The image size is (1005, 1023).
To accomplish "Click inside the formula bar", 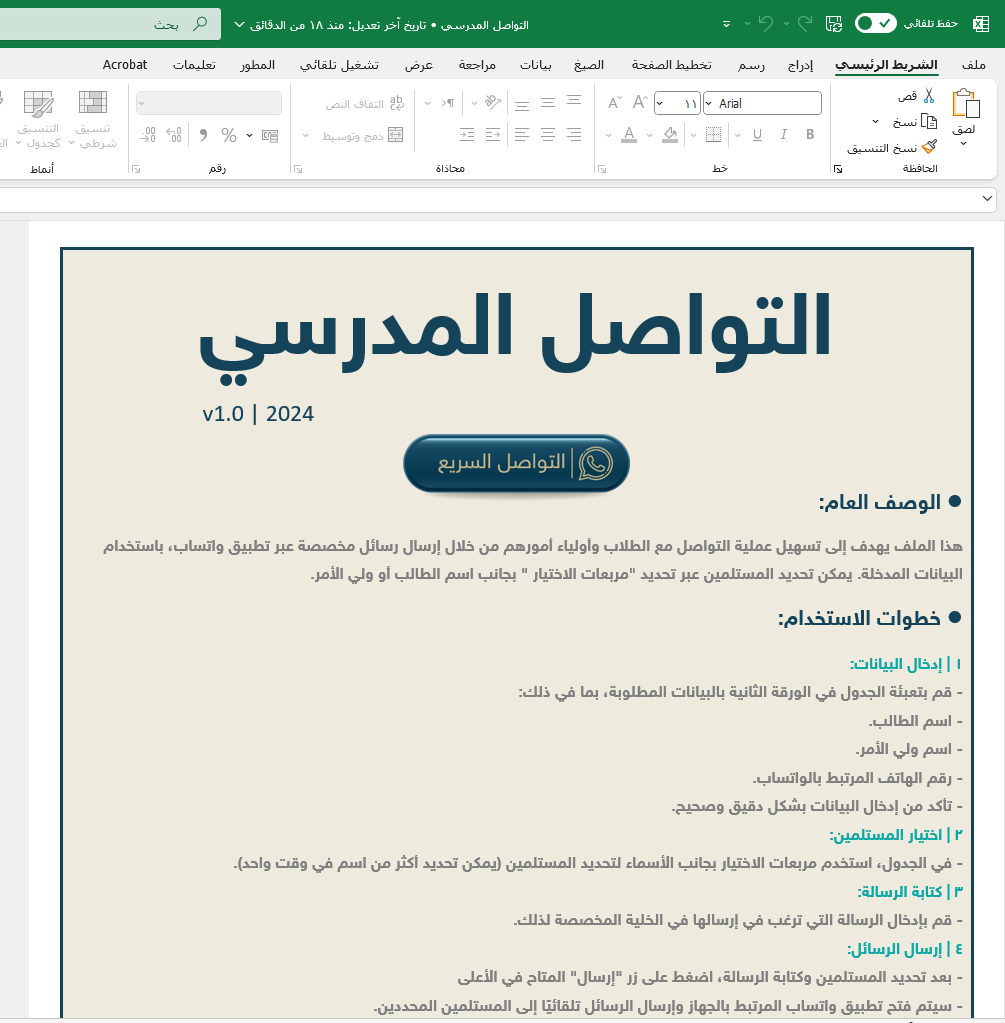I will point(489,199).
